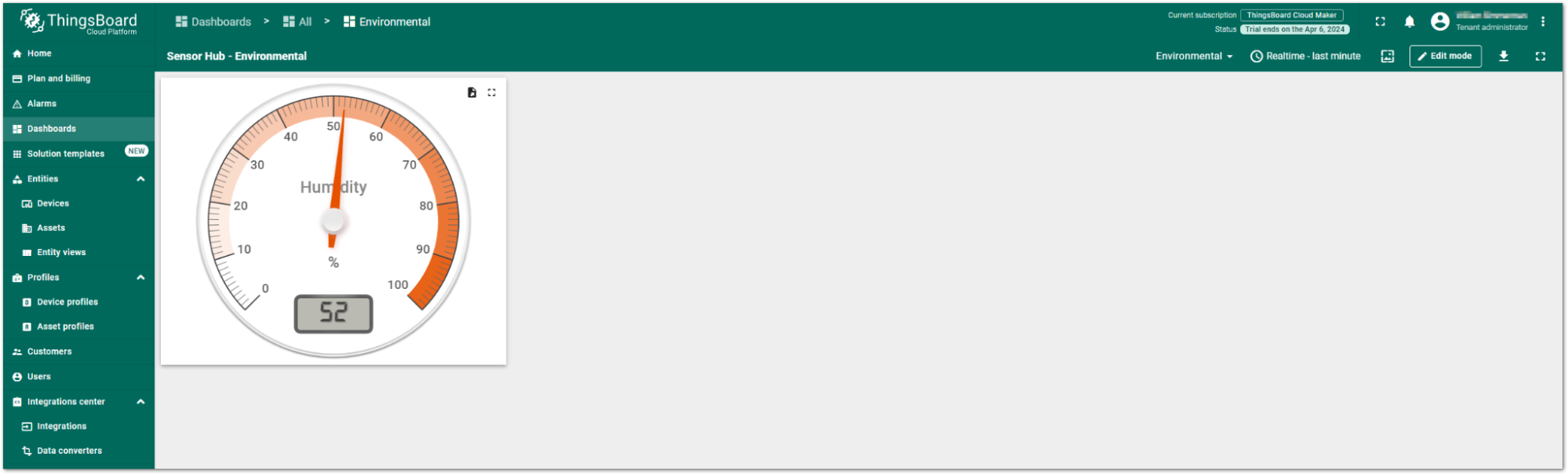
Task: Export widget data on Humidity gauge
Action: [471, 93]
